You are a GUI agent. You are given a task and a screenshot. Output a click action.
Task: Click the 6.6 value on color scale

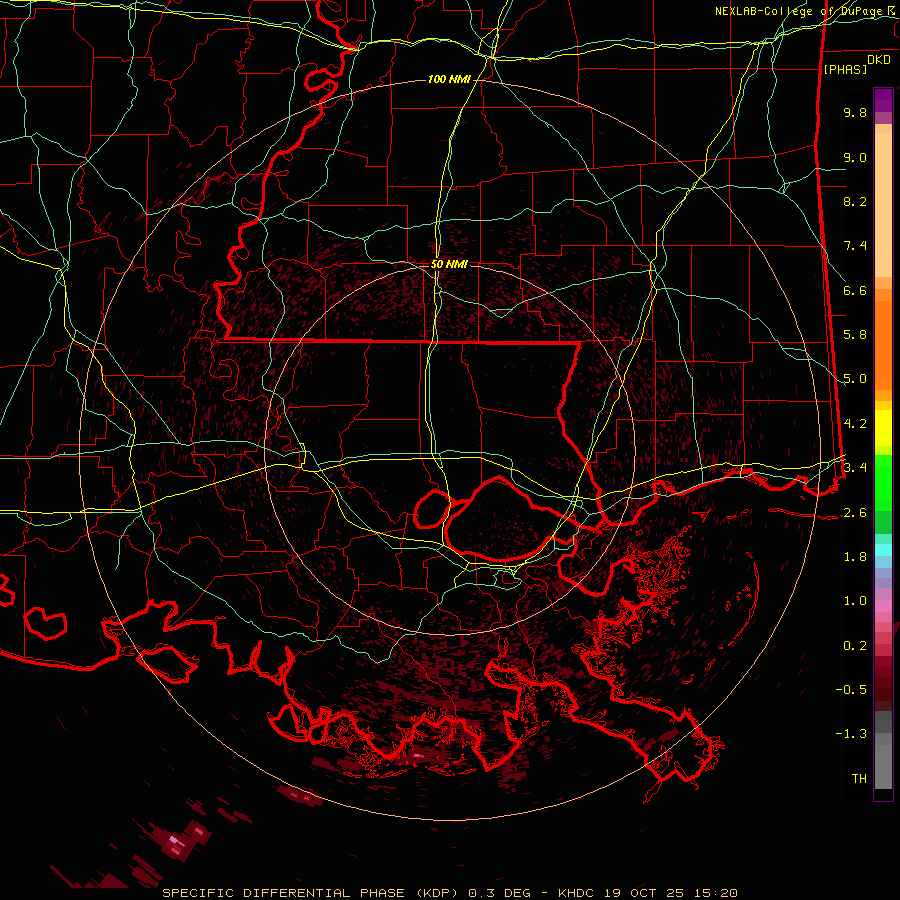pyautogui.click(x=855, y=290)
